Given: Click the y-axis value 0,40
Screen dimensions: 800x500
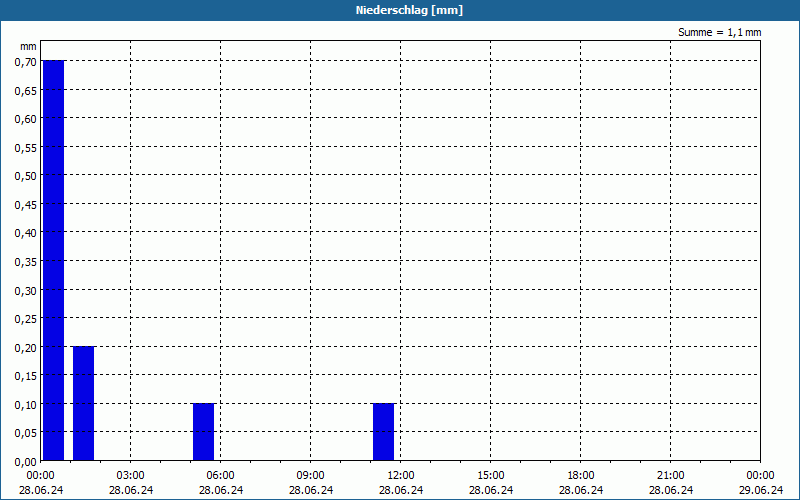Looking at the screenshot, I should coord(26,233).
